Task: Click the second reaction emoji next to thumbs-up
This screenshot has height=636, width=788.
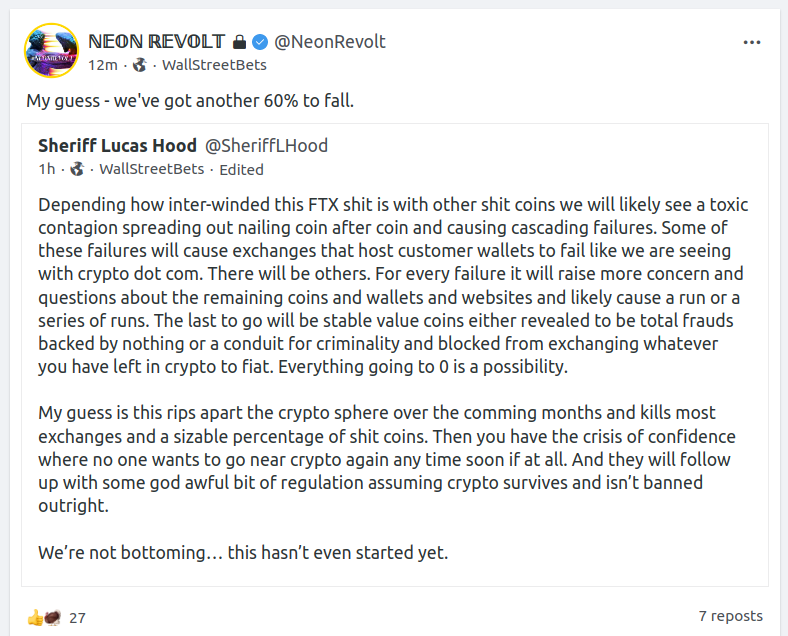Action: 51,617
